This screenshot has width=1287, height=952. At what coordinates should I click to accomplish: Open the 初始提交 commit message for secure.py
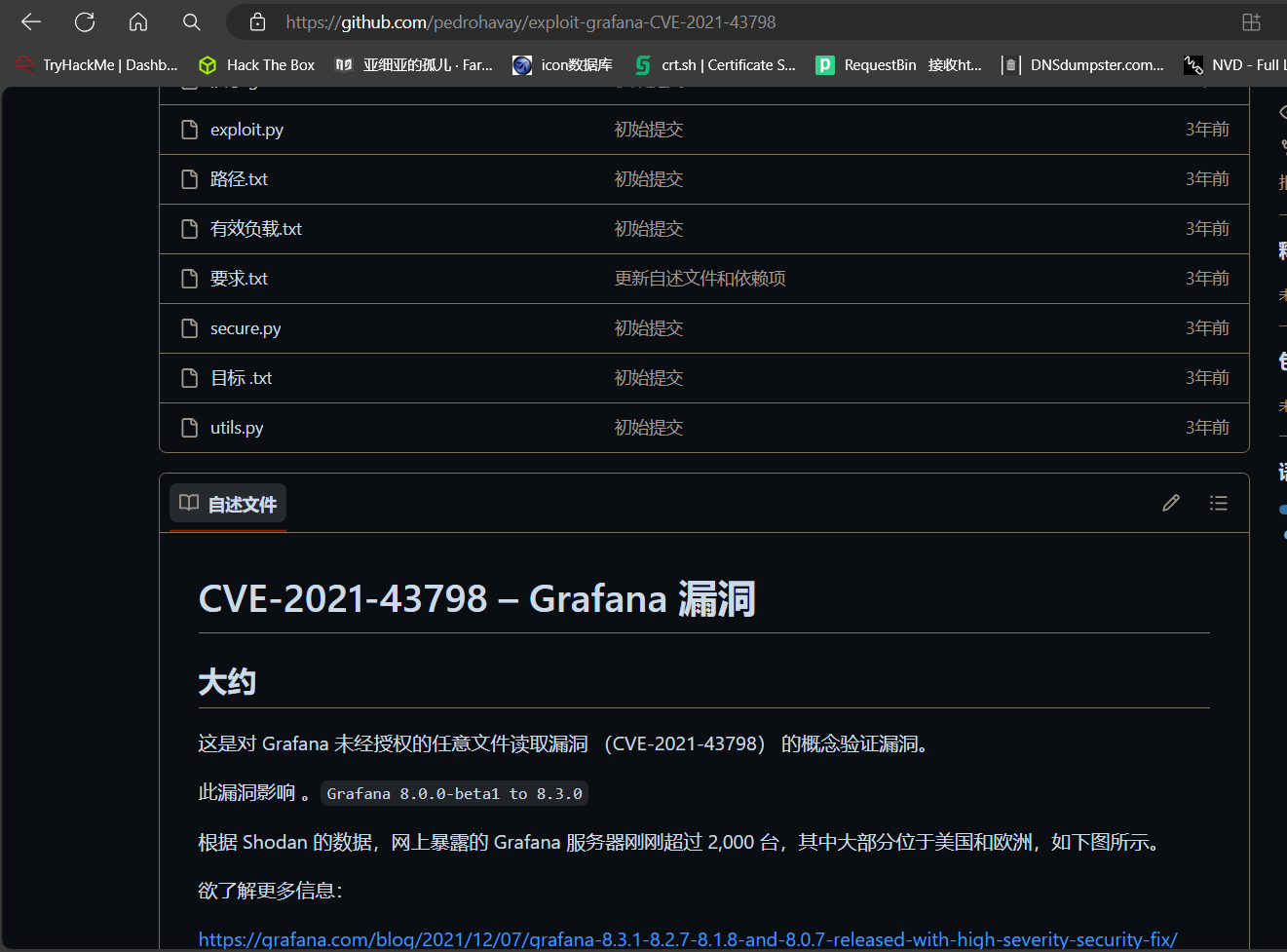[x=649, y=328]
